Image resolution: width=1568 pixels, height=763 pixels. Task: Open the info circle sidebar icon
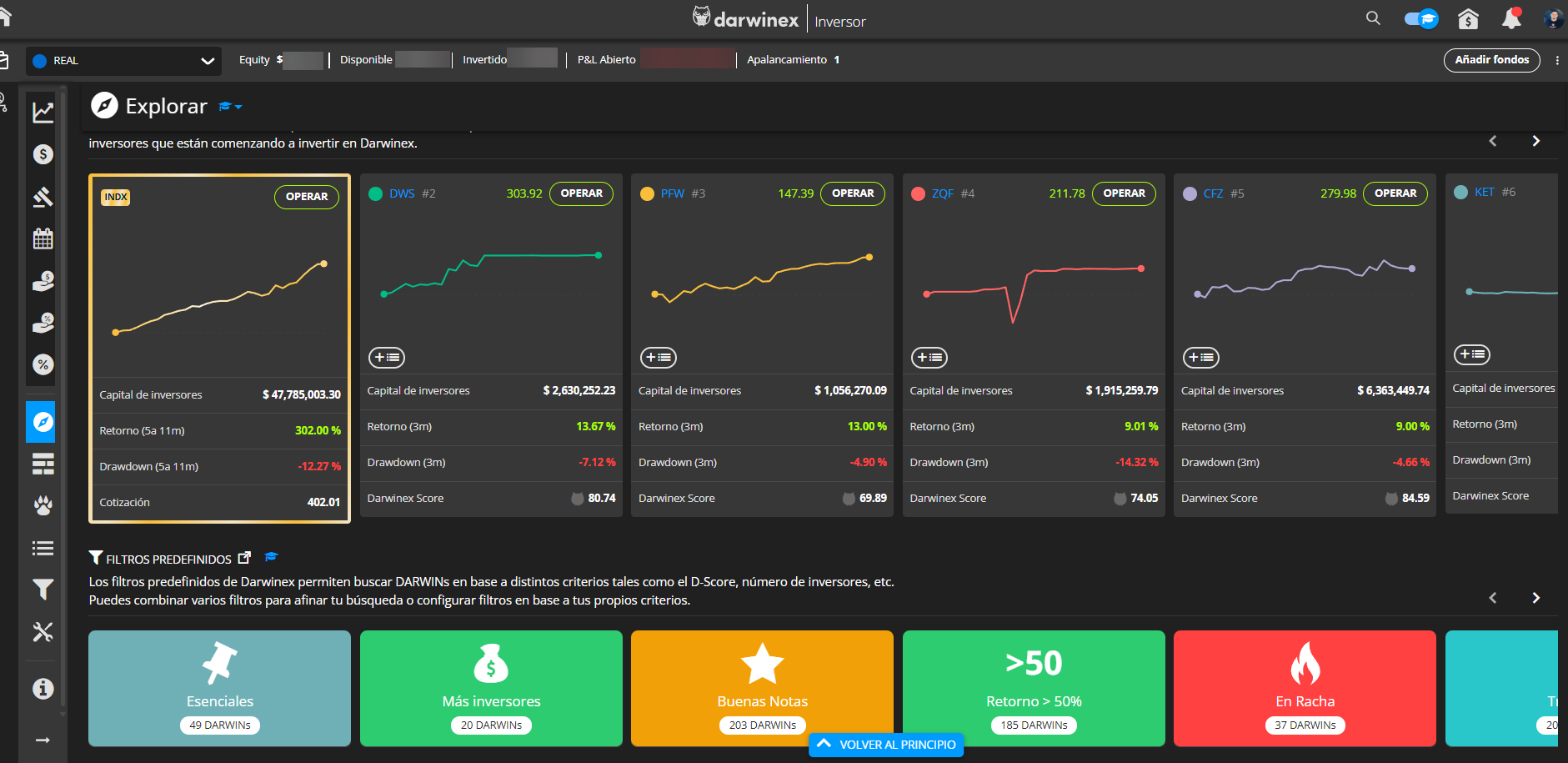(x=43, y=689)
